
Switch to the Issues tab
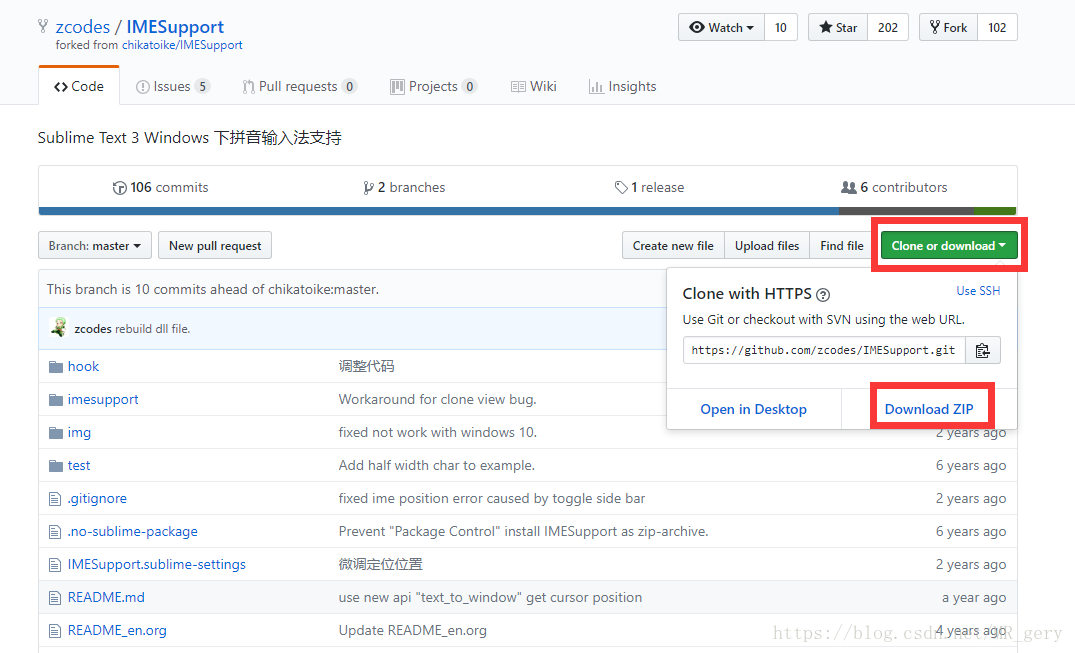[173, 86]
